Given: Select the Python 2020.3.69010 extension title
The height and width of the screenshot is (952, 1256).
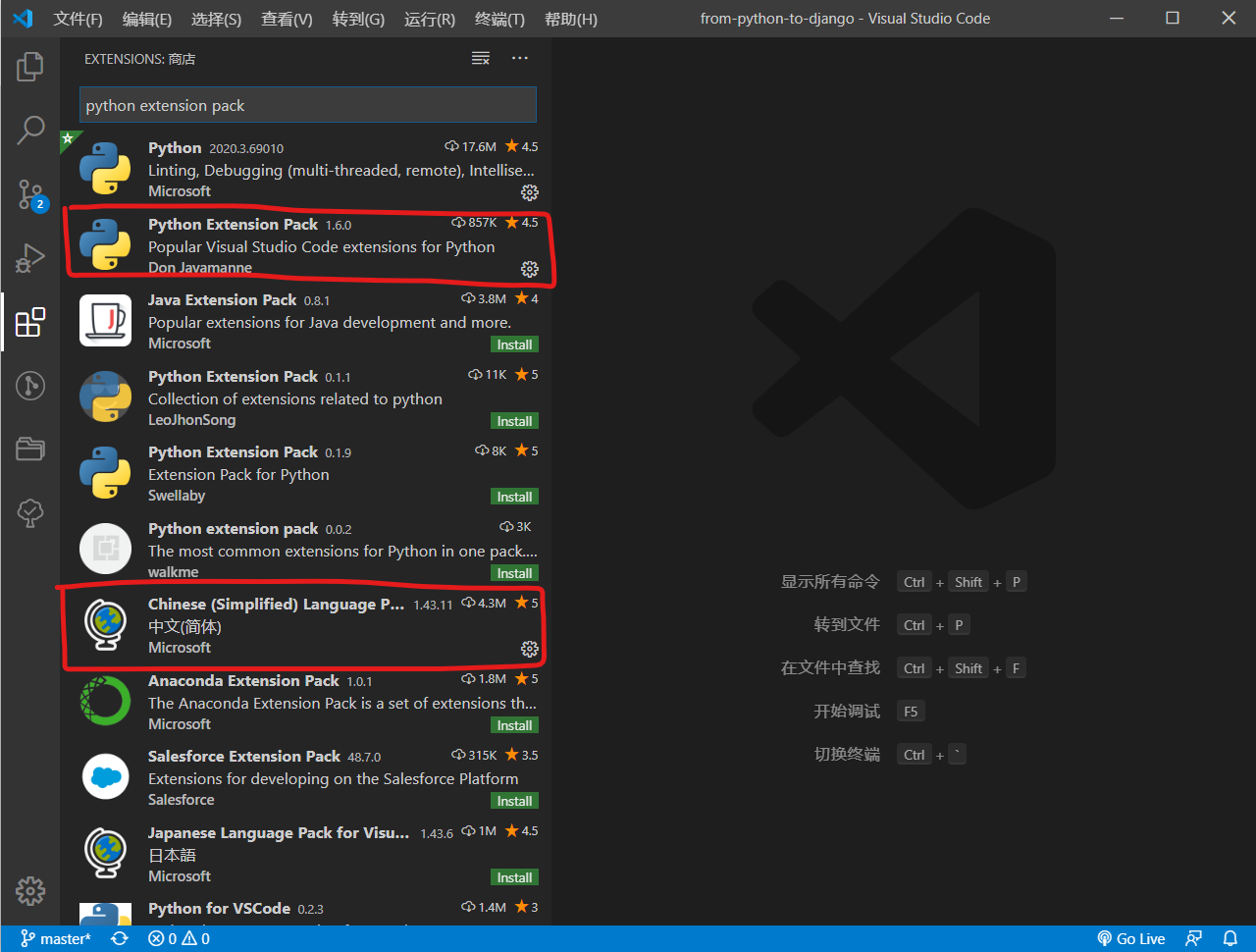Looking at the screenshot, I should click(x=175, y=147).
